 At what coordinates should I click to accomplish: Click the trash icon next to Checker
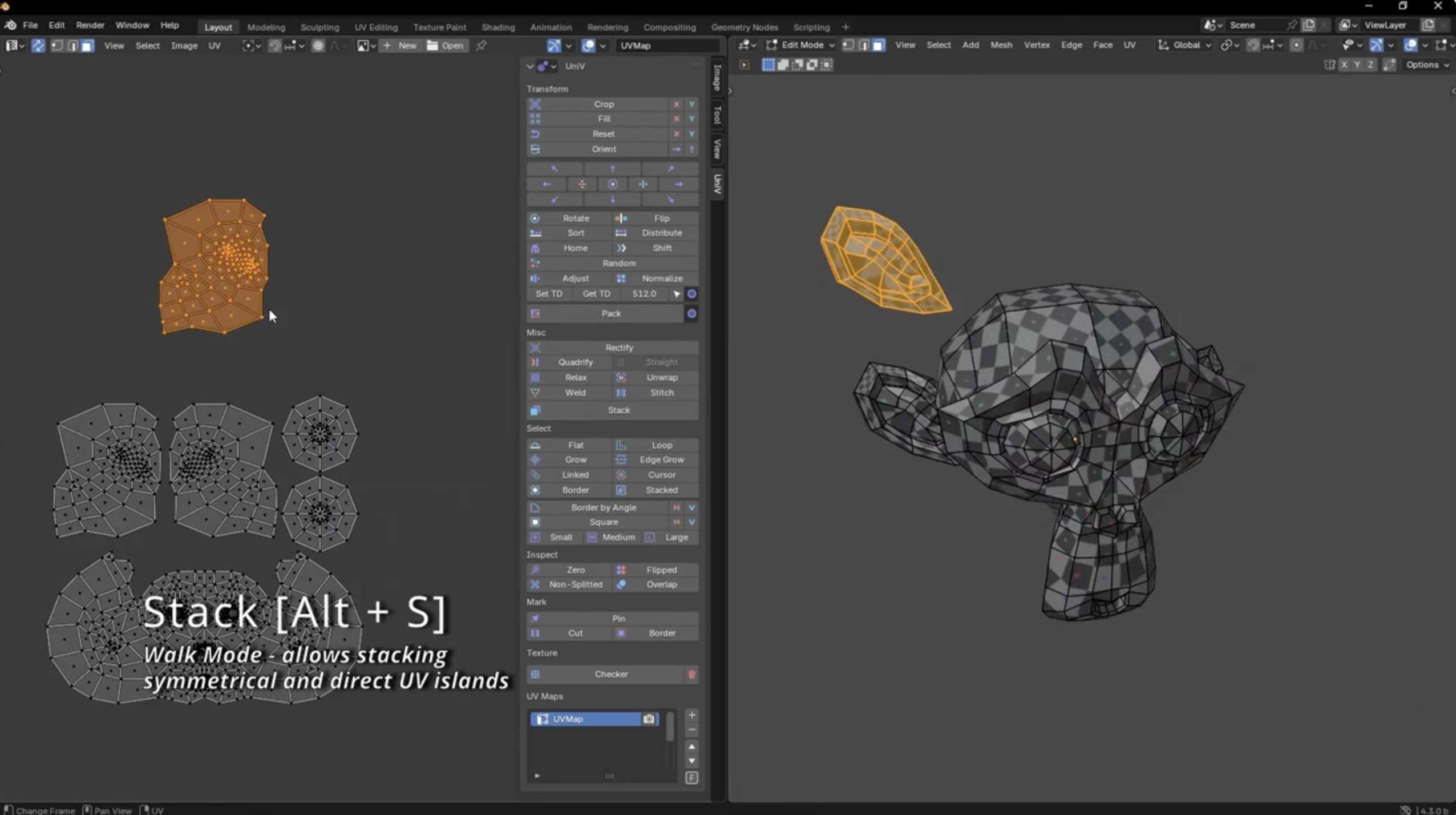click(691, 674)
